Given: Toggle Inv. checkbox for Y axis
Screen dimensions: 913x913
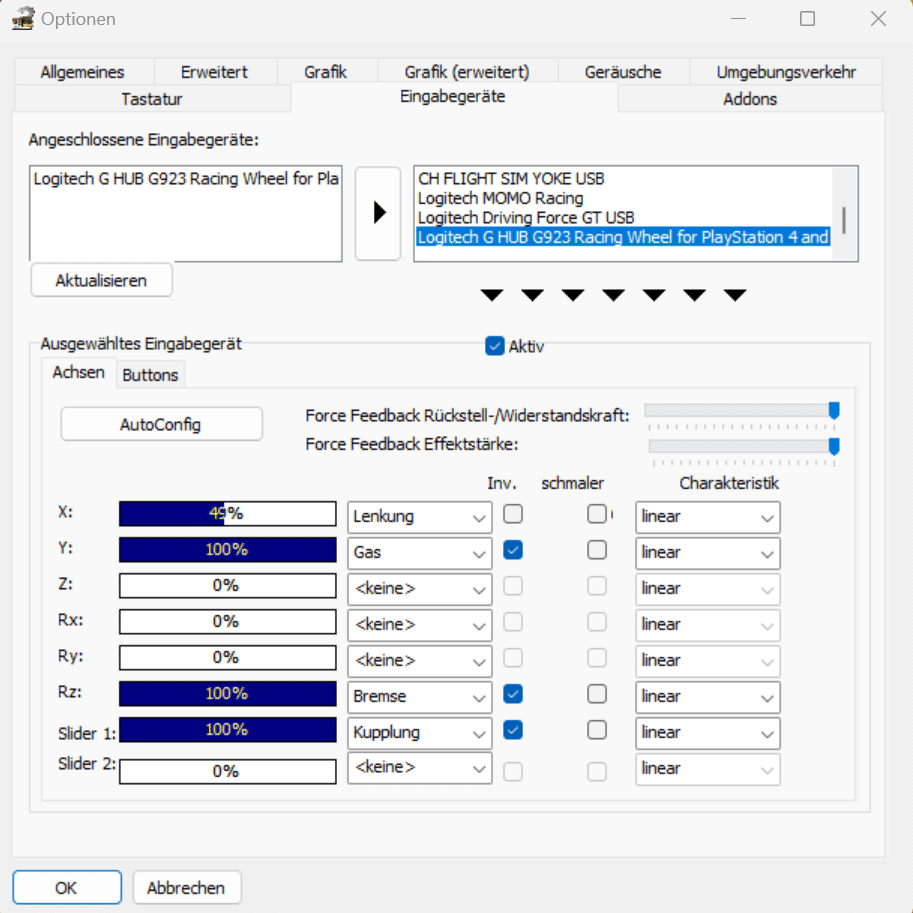Looking at the screenshot, I should coord(513,550).
